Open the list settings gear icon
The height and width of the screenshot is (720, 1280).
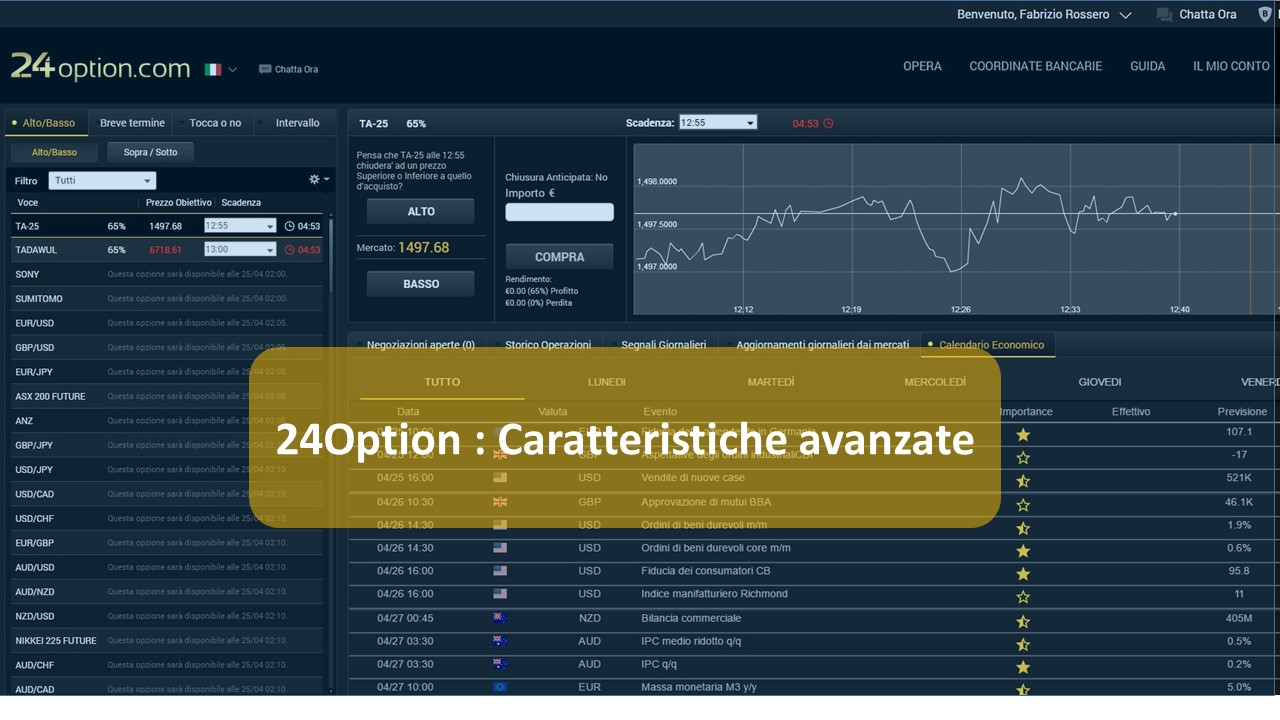[x=314, y=179]
